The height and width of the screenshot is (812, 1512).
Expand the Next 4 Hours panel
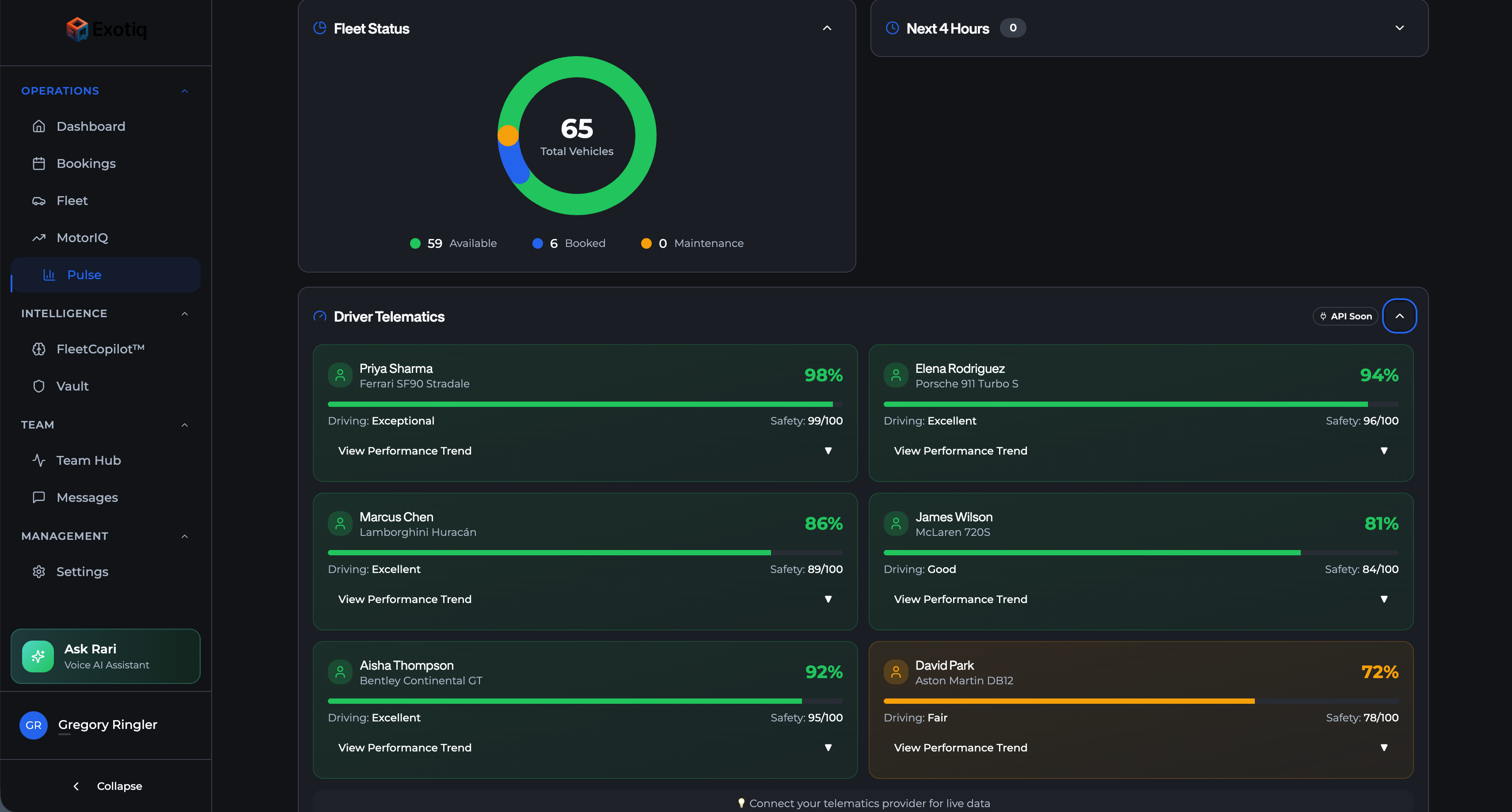pyautogui.click(x=1399, y=27)
